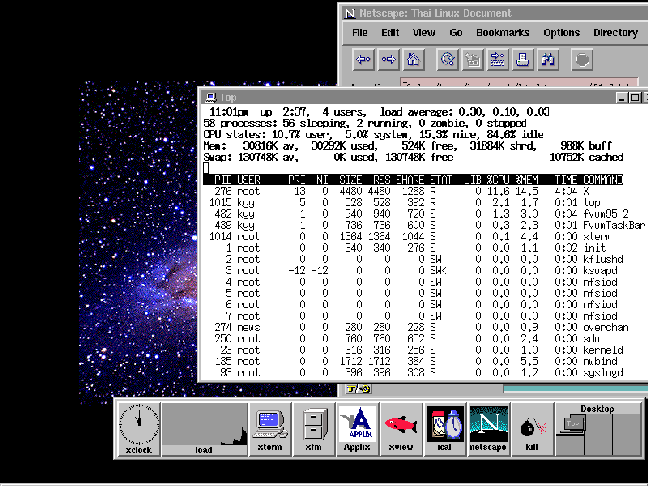Click Netscape's Forward arrow button

pyautogui.click(x=388, y=60)
